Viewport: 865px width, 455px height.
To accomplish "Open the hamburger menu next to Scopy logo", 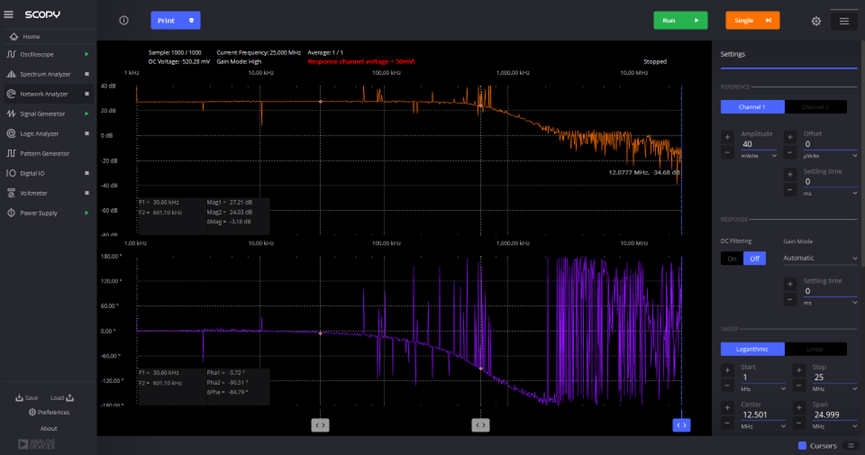I will point(8,14).
